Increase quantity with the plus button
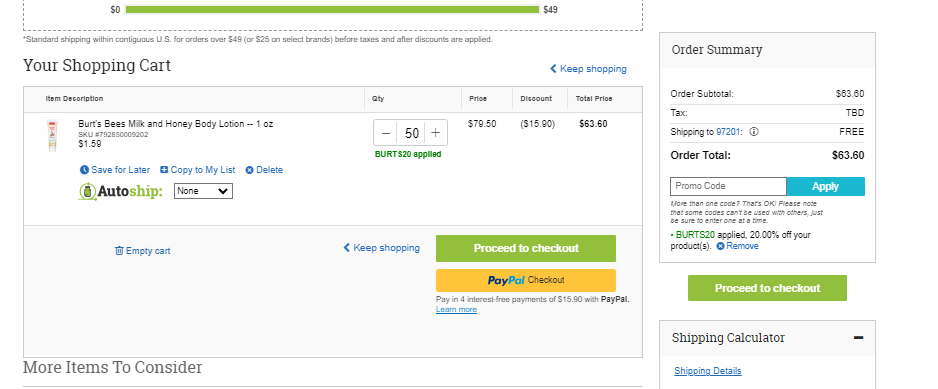938x389 pixels. tap(436, 133)
